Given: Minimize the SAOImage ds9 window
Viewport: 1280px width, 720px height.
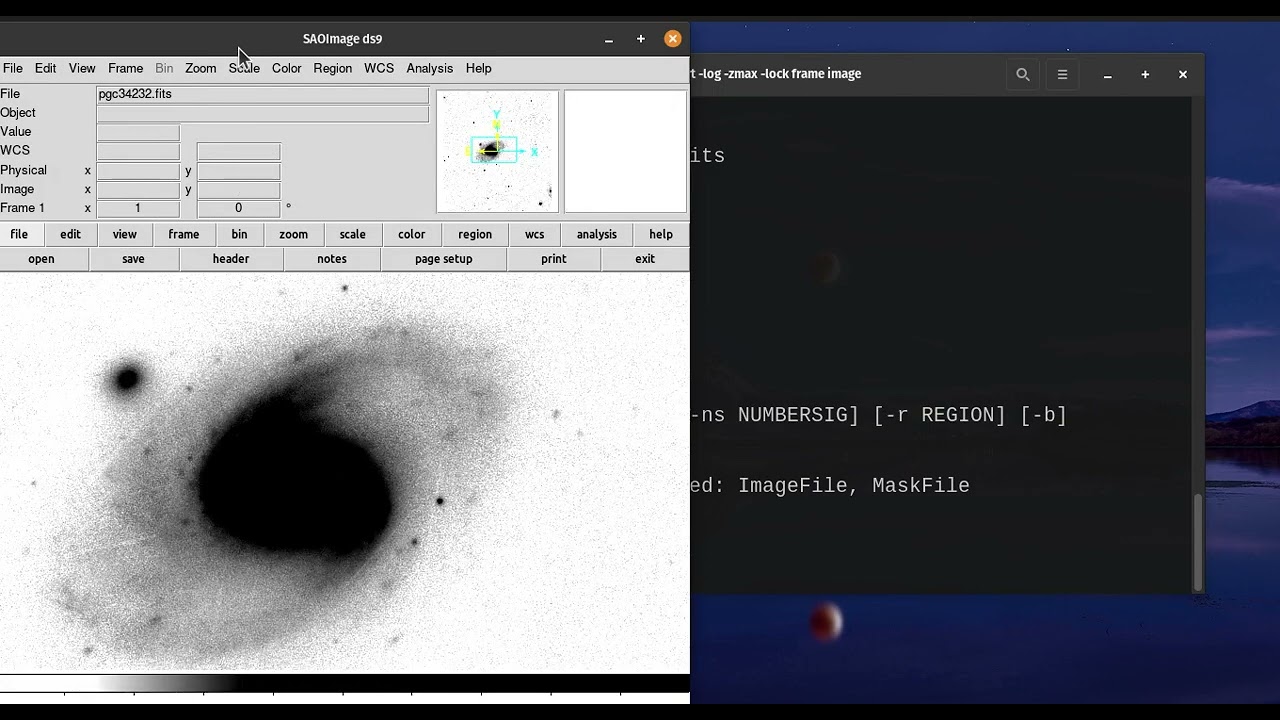Looking at the screenshot, I should pos(608,39).
